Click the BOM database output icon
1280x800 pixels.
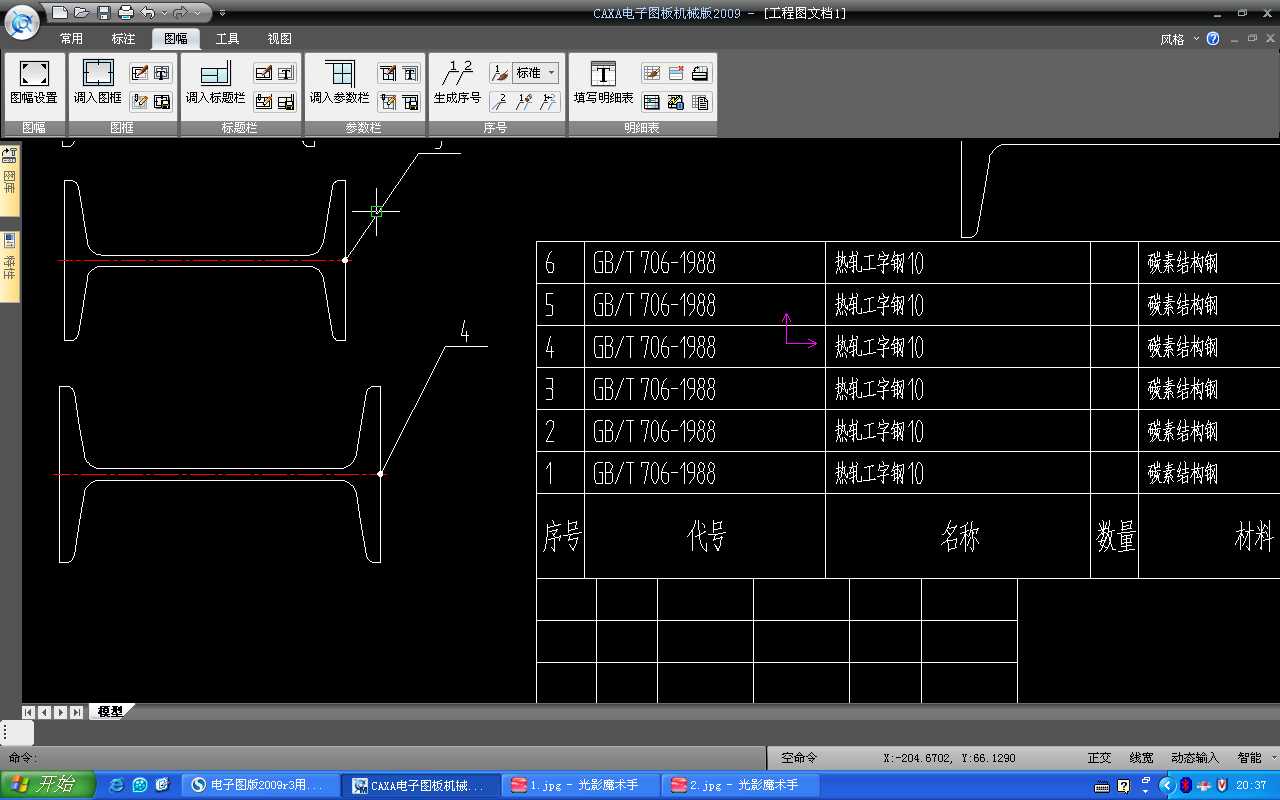(676, 101)
